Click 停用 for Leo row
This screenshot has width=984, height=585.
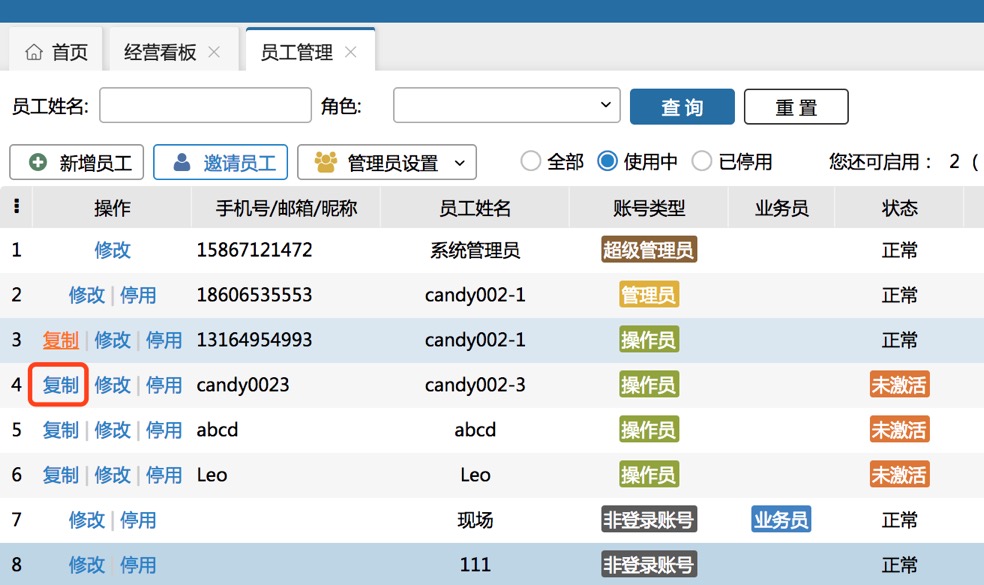[x=164, y=475]
